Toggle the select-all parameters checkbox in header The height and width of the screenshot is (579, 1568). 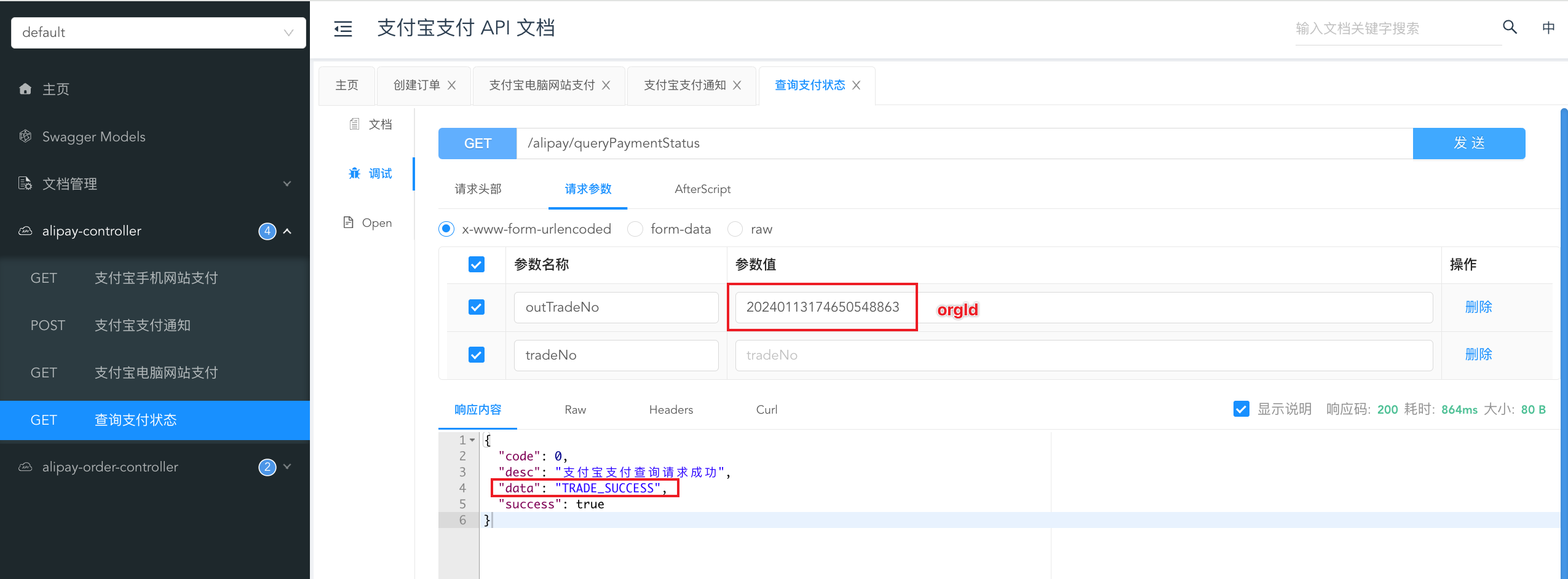coord(477,264)
